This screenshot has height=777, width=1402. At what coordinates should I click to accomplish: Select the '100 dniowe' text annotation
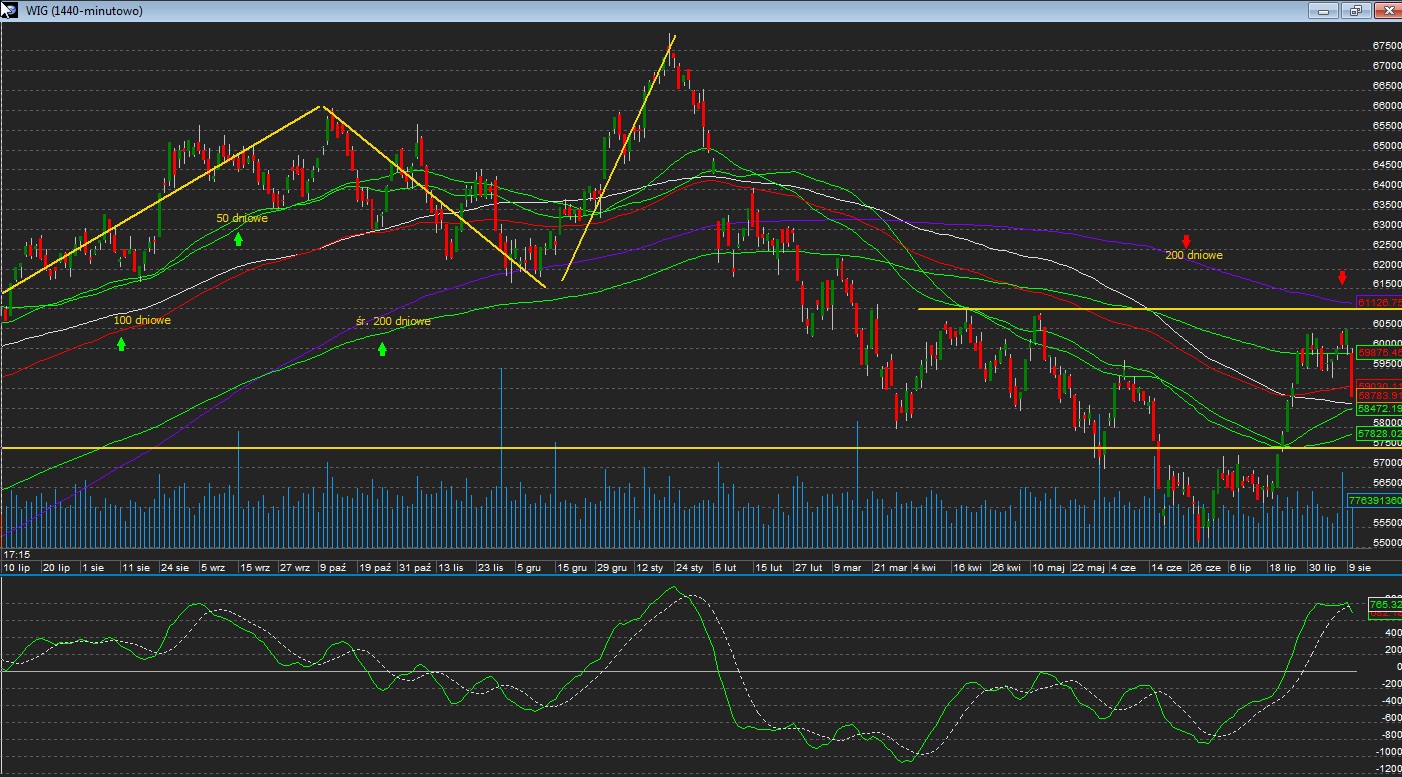pos(142,321)
